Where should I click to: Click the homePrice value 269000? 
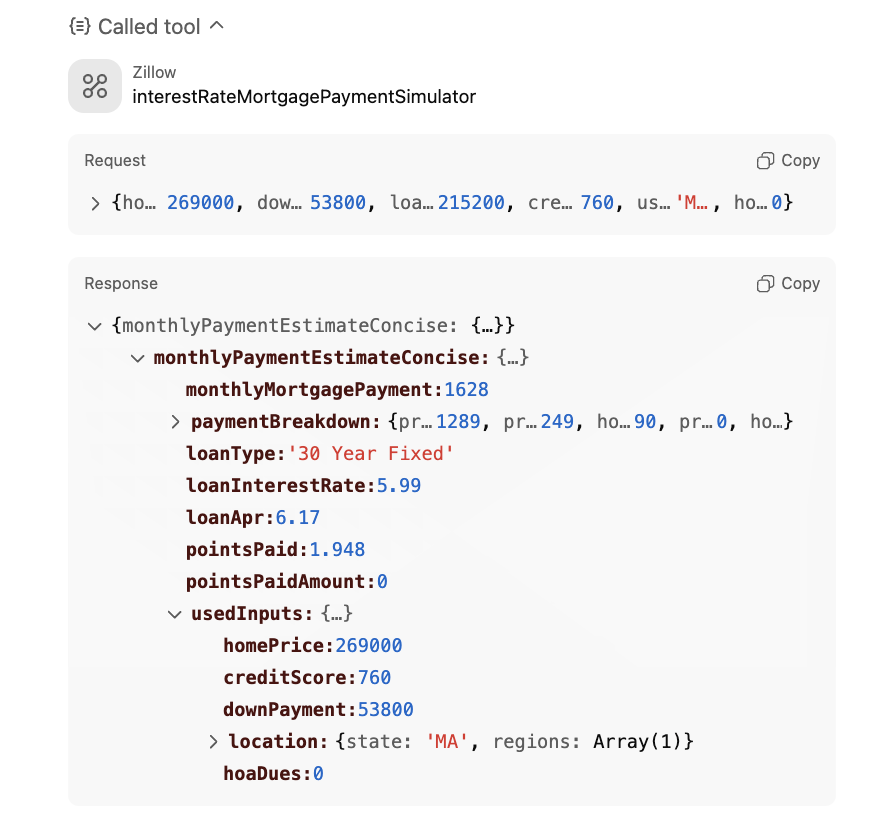[368, 646]
